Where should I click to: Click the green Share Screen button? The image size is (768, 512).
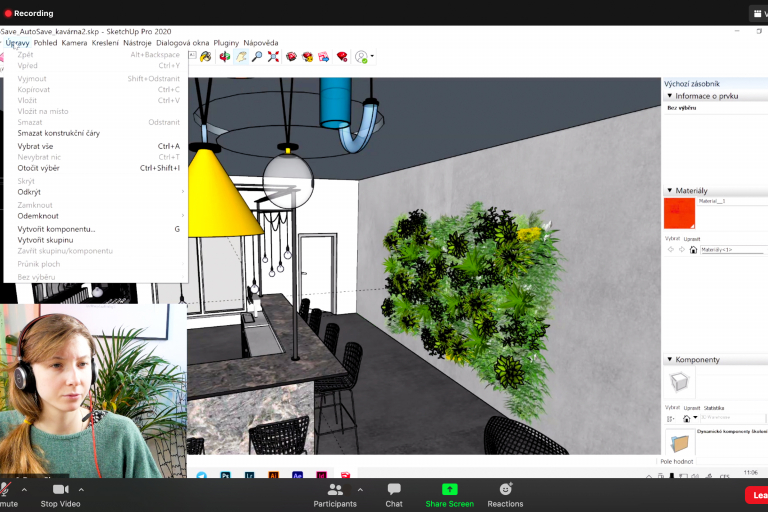click(449, 493)
